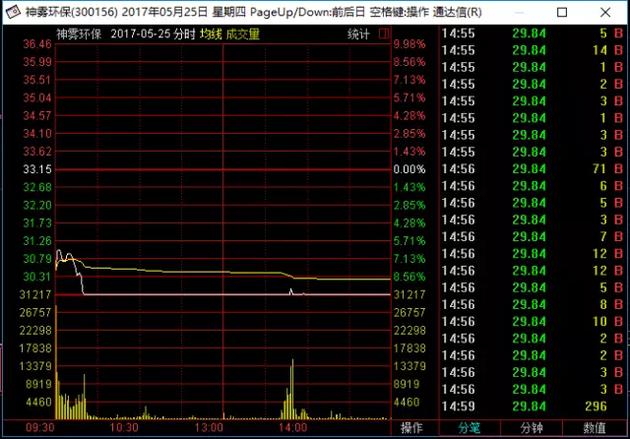This screenshot has height=439, width=630.
Task: Click the 分时 label in chart header
Action: coord(184,34)
